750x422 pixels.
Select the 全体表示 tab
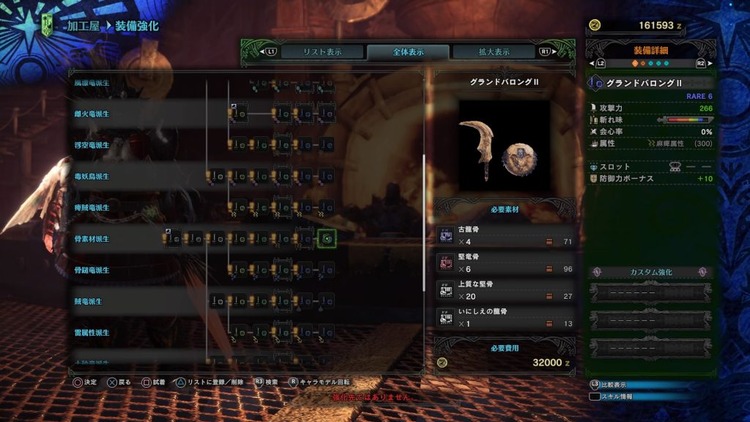[408, 52]
